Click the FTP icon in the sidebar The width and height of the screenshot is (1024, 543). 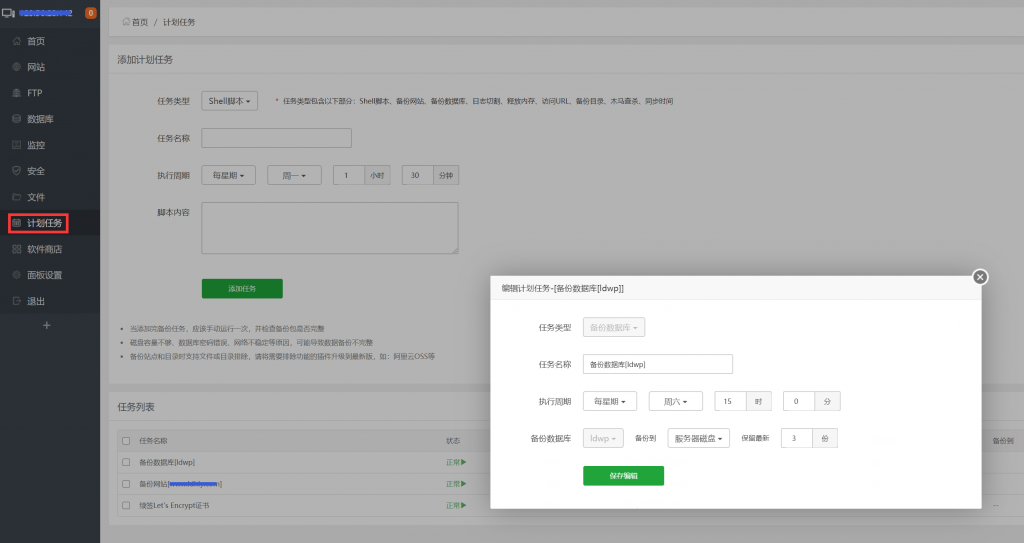pyautogui.click(x=16, y=93)
